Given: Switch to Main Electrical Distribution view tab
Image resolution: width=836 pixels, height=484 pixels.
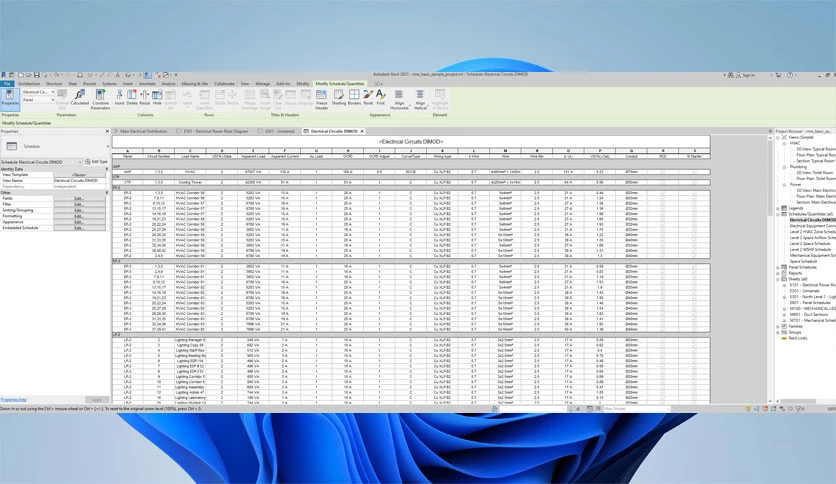Looking at the screenshot, I should coord(143,131).
